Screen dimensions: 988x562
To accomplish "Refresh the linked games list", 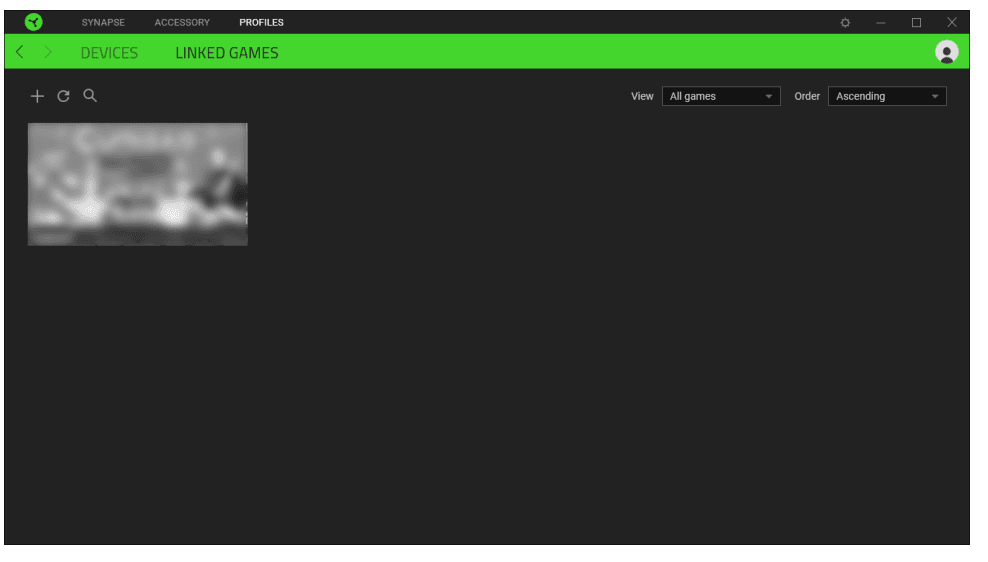I will (x=63, y=96).
